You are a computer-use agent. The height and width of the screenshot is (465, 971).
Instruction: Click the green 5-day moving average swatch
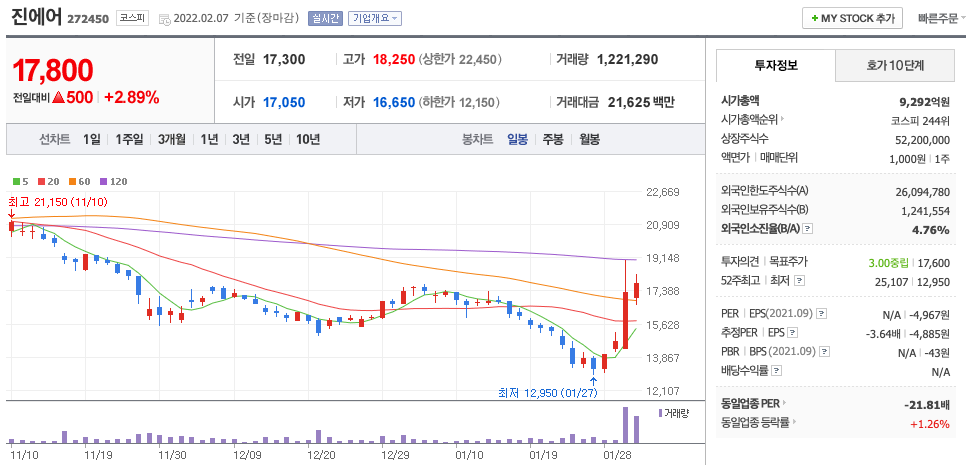pos(15,181)
